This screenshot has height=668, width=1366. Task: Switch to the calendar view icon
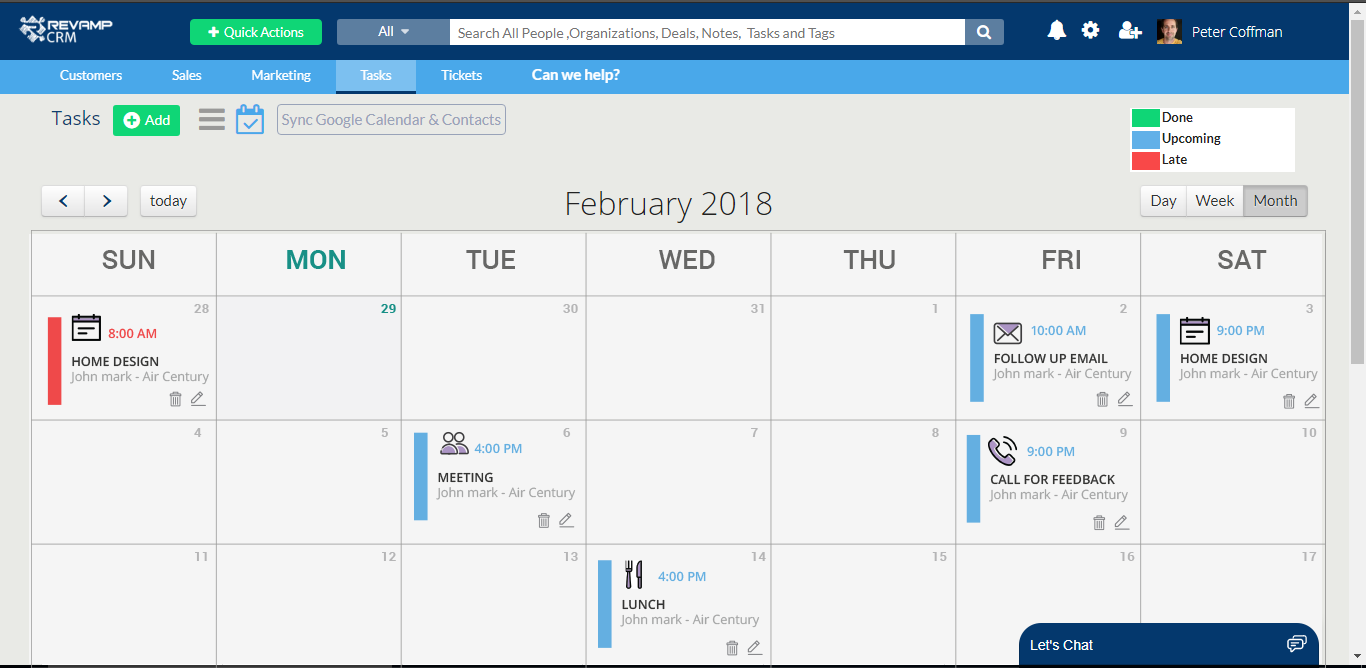(250, 120)
